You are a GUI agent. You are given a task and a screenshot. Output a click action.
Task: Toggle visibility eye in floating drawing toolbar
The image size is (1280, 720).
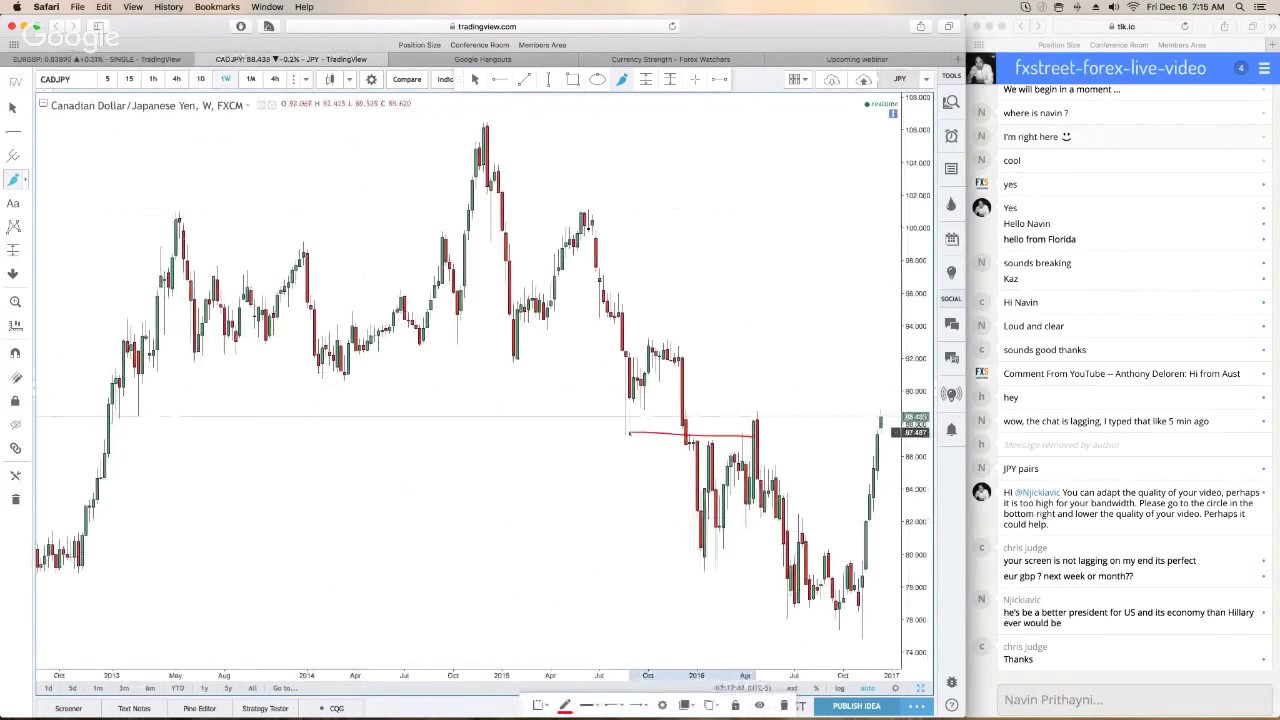759,706
